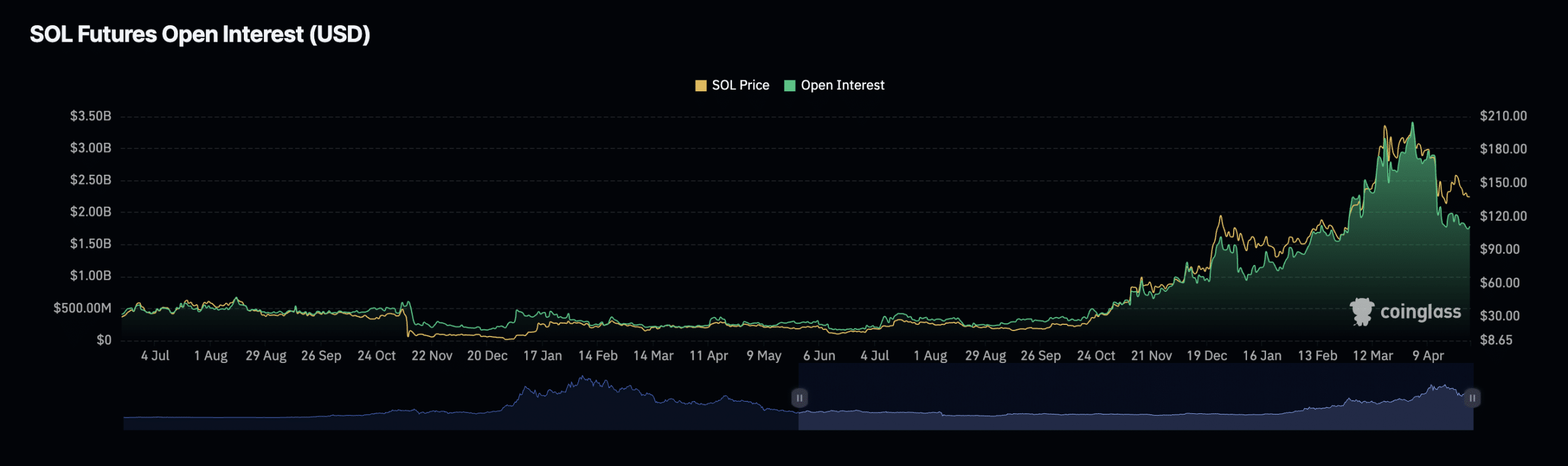This screenshot has width=1568, height=466.
Task: Click the $210.00 right axis label
Action: tap(1503, 116)
